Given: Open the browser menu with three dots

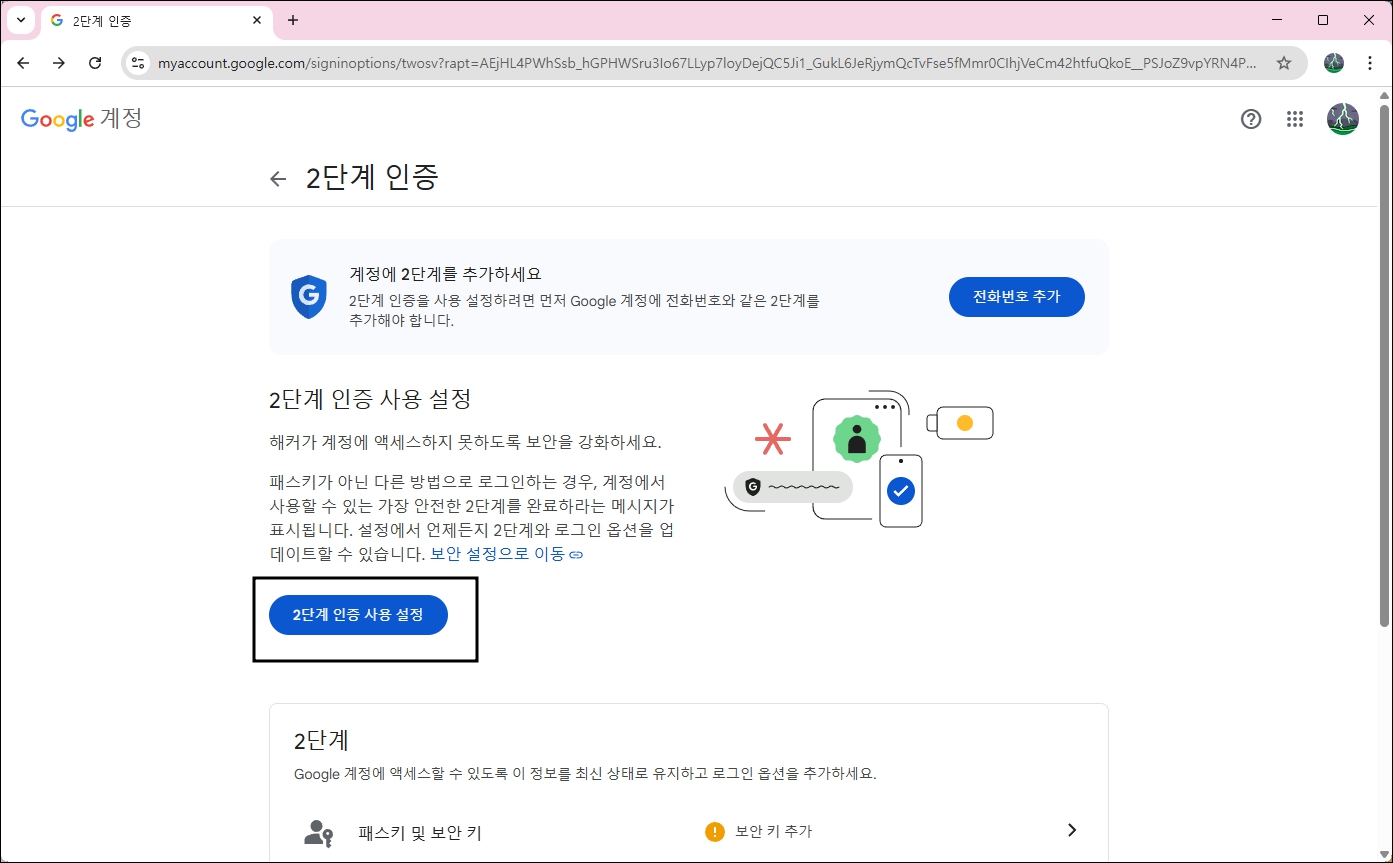Looking at the screenshot, I should click(x=1371, y=62).
